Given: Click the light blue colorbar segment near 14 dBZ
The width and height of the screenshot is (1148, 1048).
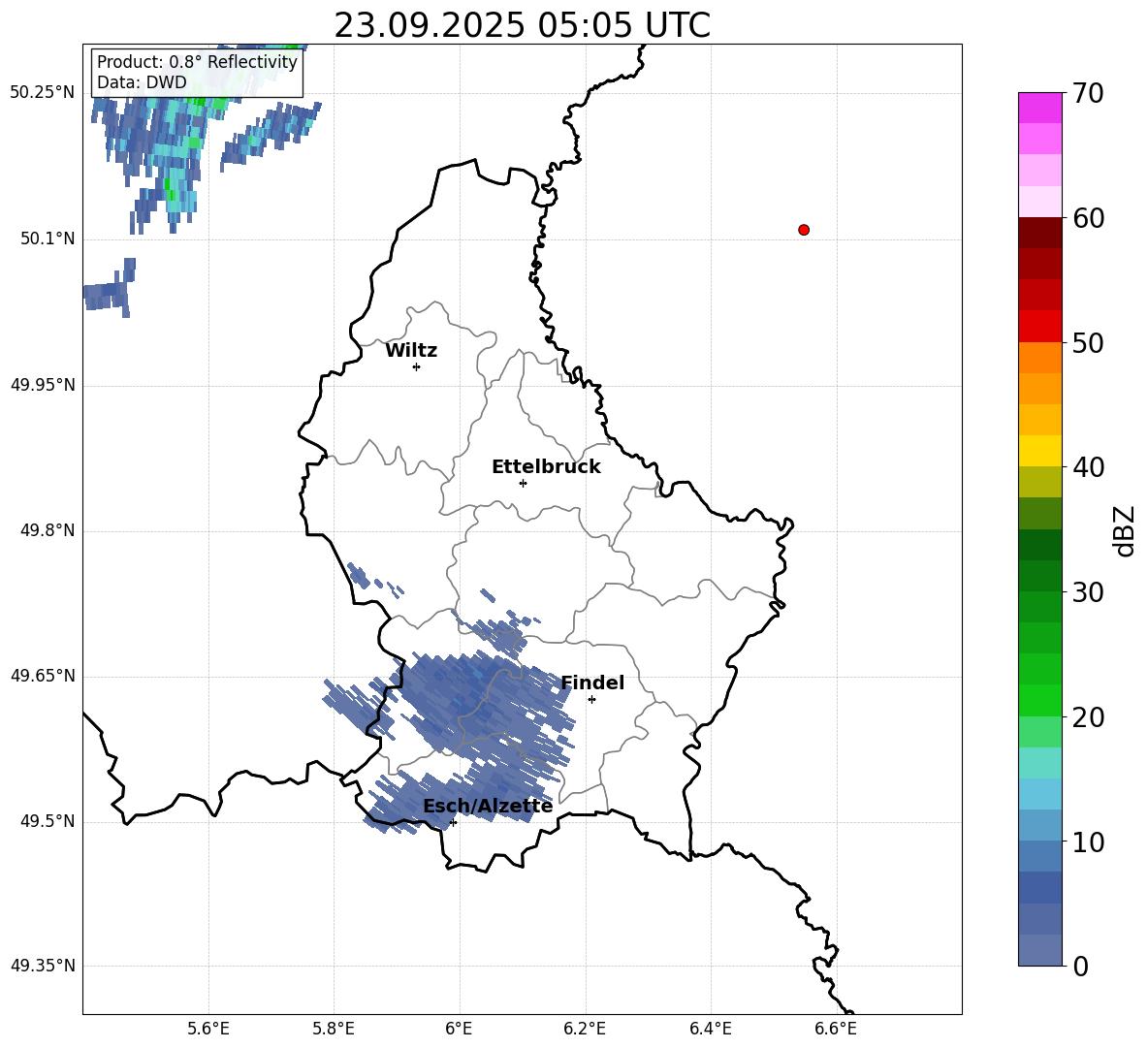Looking at the screenshot, I should 1039,794.
